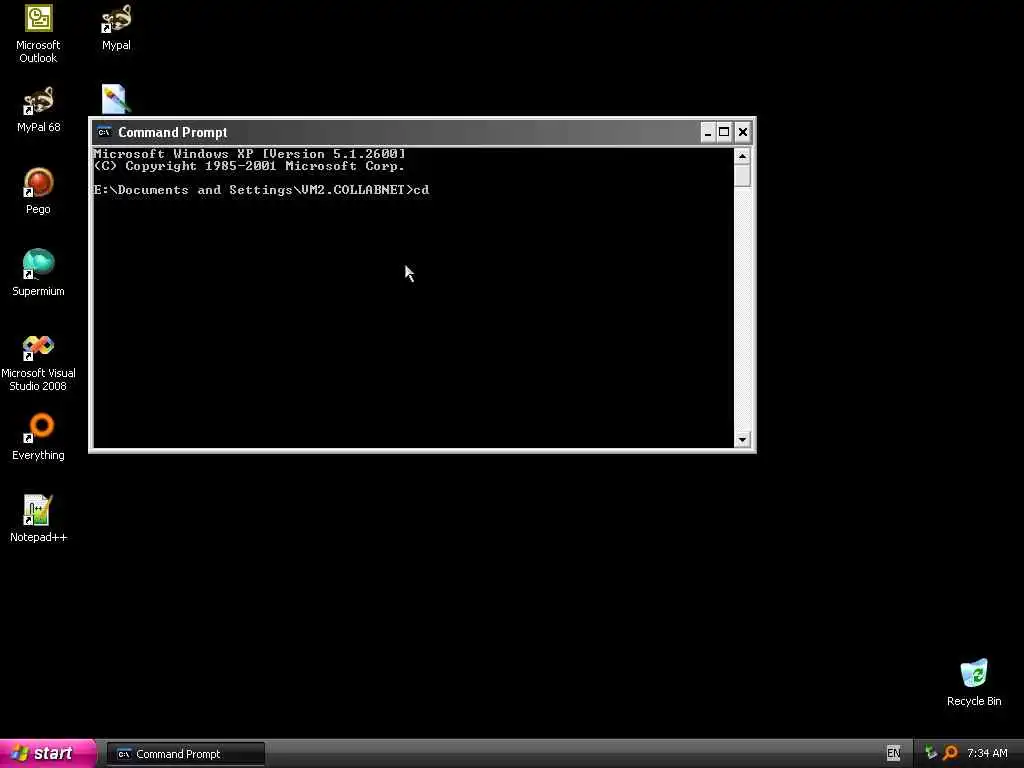Image resolution: width=1024 pixels, height=768 pixels.
Task: Select the Supermium browser shortcut
Action: [x=38, y=273]
